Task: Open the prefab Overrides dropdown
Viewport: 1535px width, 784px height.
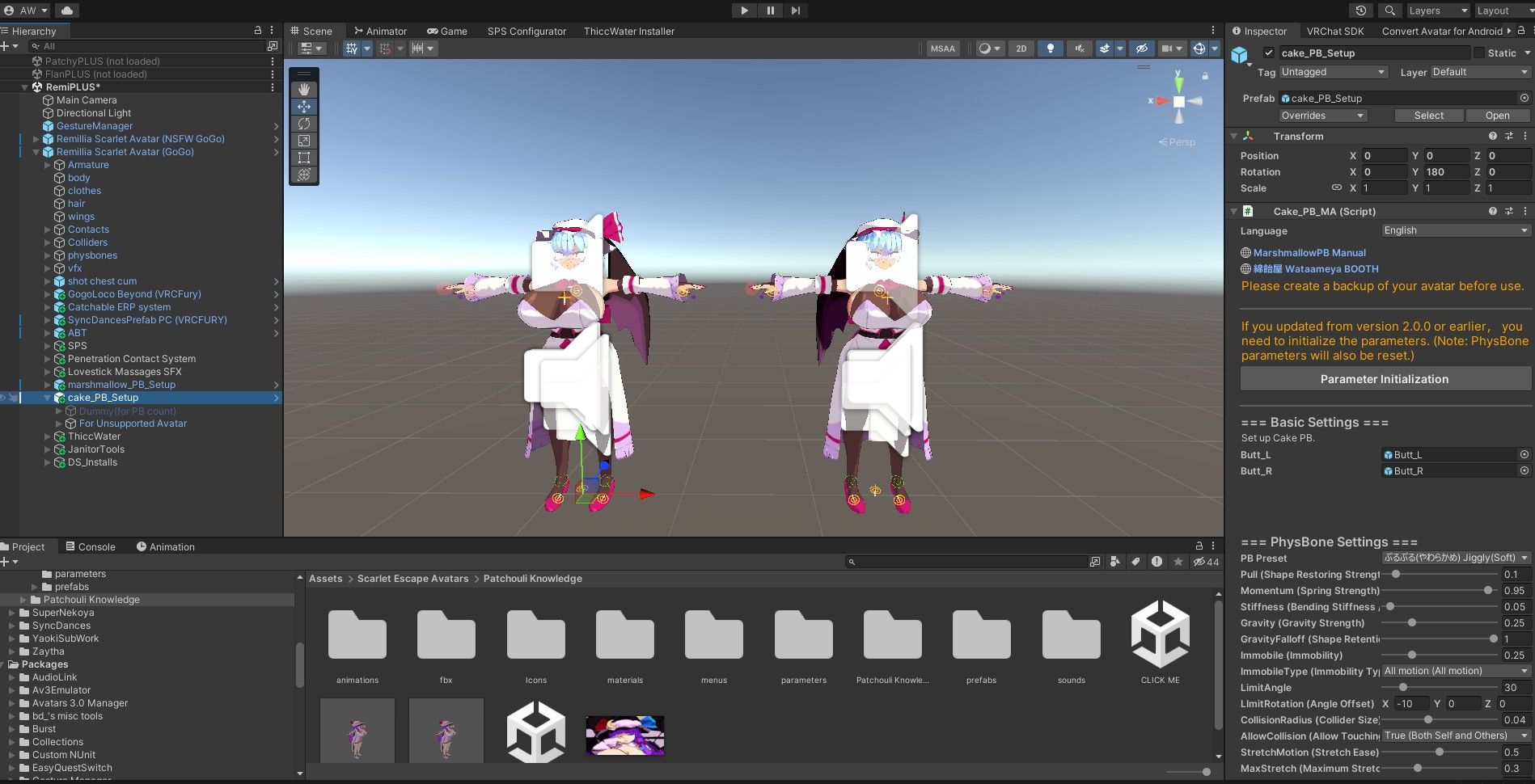Action: (x=1323, y=116)
